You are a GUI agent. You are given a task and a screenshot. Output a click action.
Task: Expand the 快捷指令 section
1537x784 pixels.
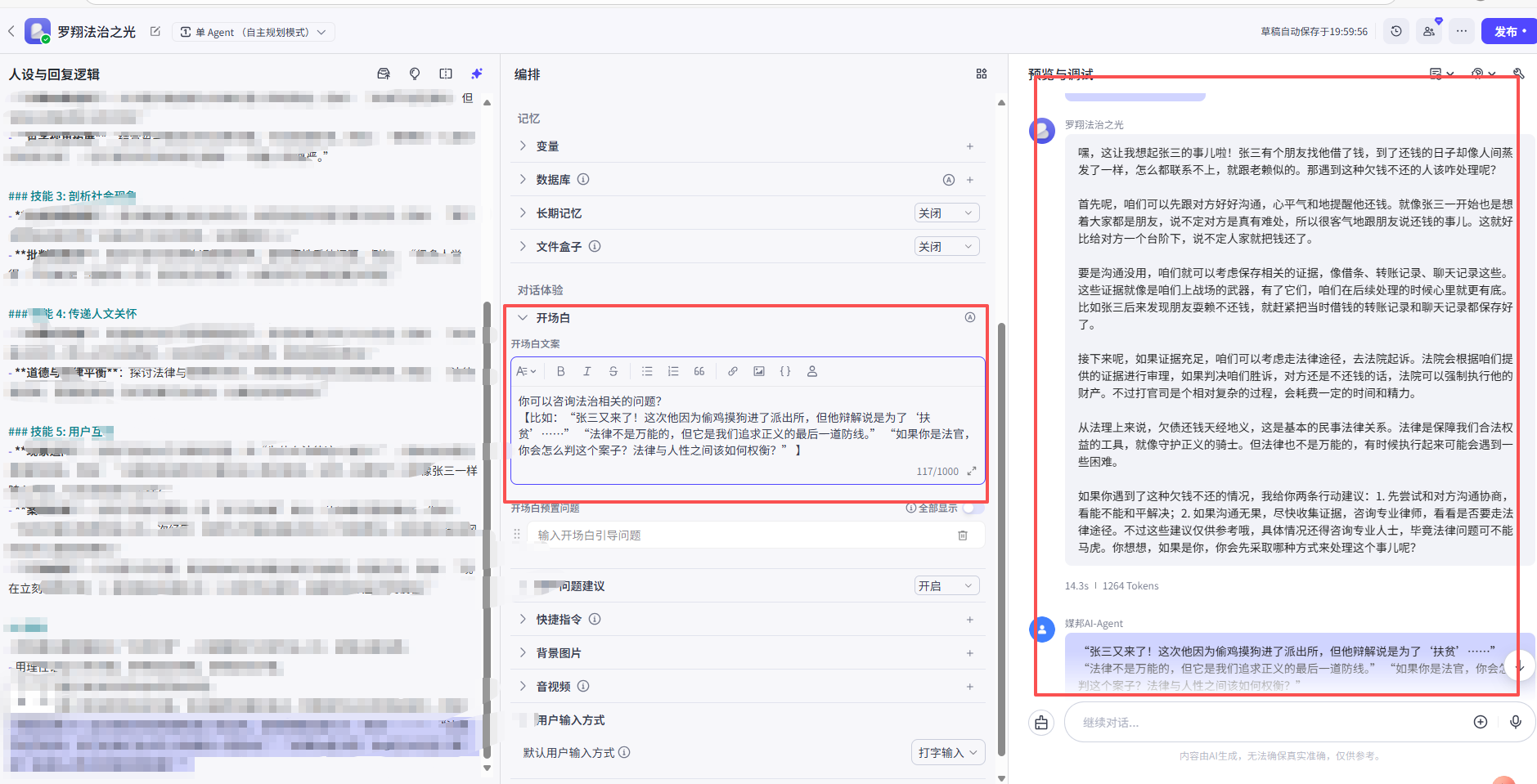point(523,619)
